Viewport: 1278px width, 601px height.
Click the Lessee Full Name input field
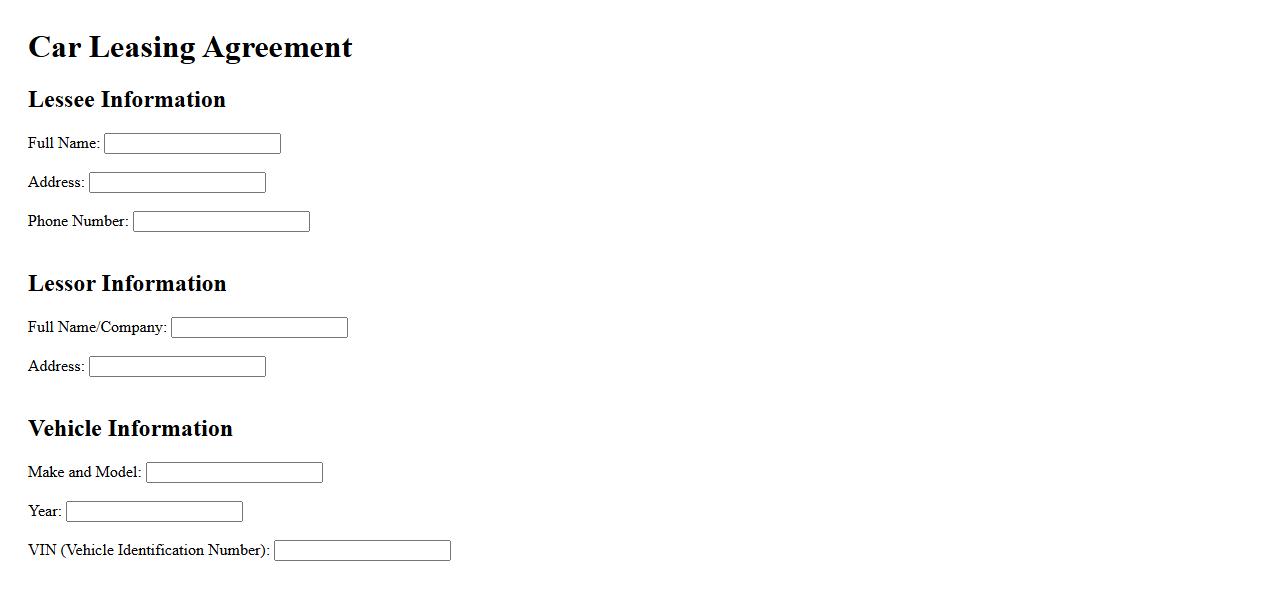click(x=192, y=144)
